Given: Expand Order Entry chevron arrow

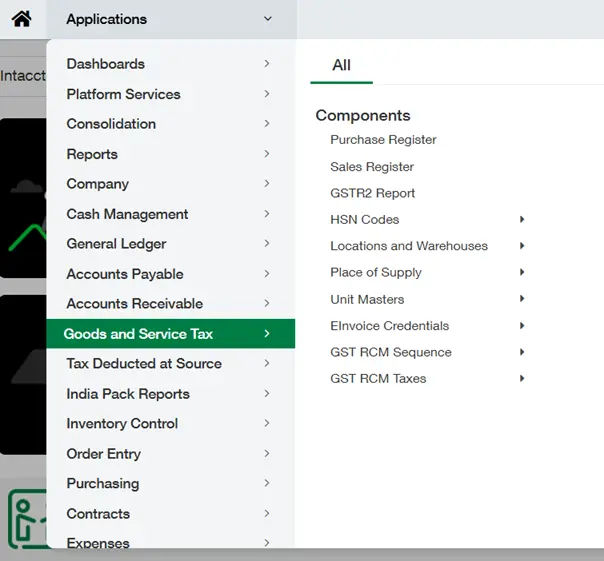Looking at the screenshot, I should (267, 454).
